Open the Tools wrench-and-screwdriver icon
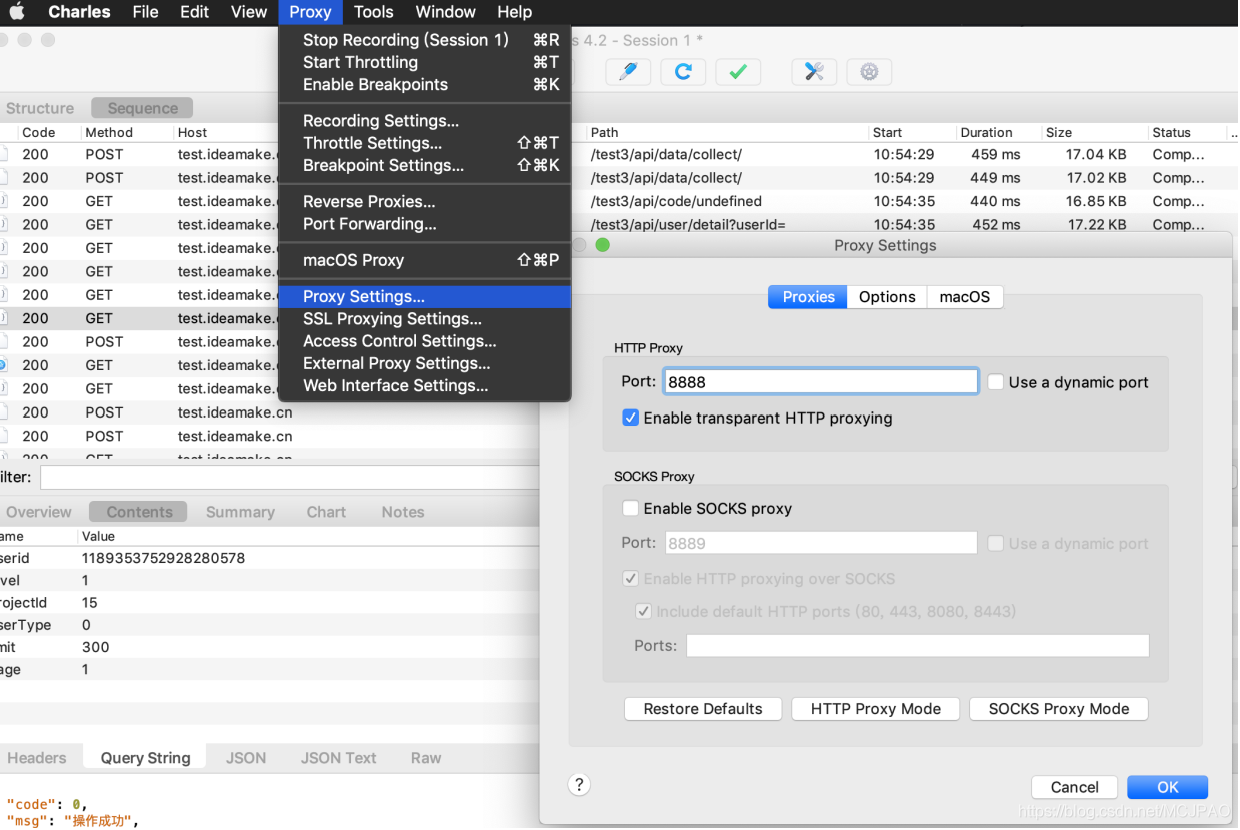Viewport: 1240px width, 830px height. tap(814, 71)
